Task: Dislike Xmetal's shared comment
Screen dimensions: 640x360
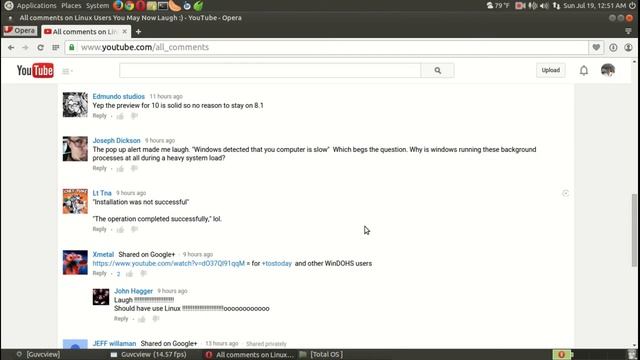Action: [x=143, y=273]
